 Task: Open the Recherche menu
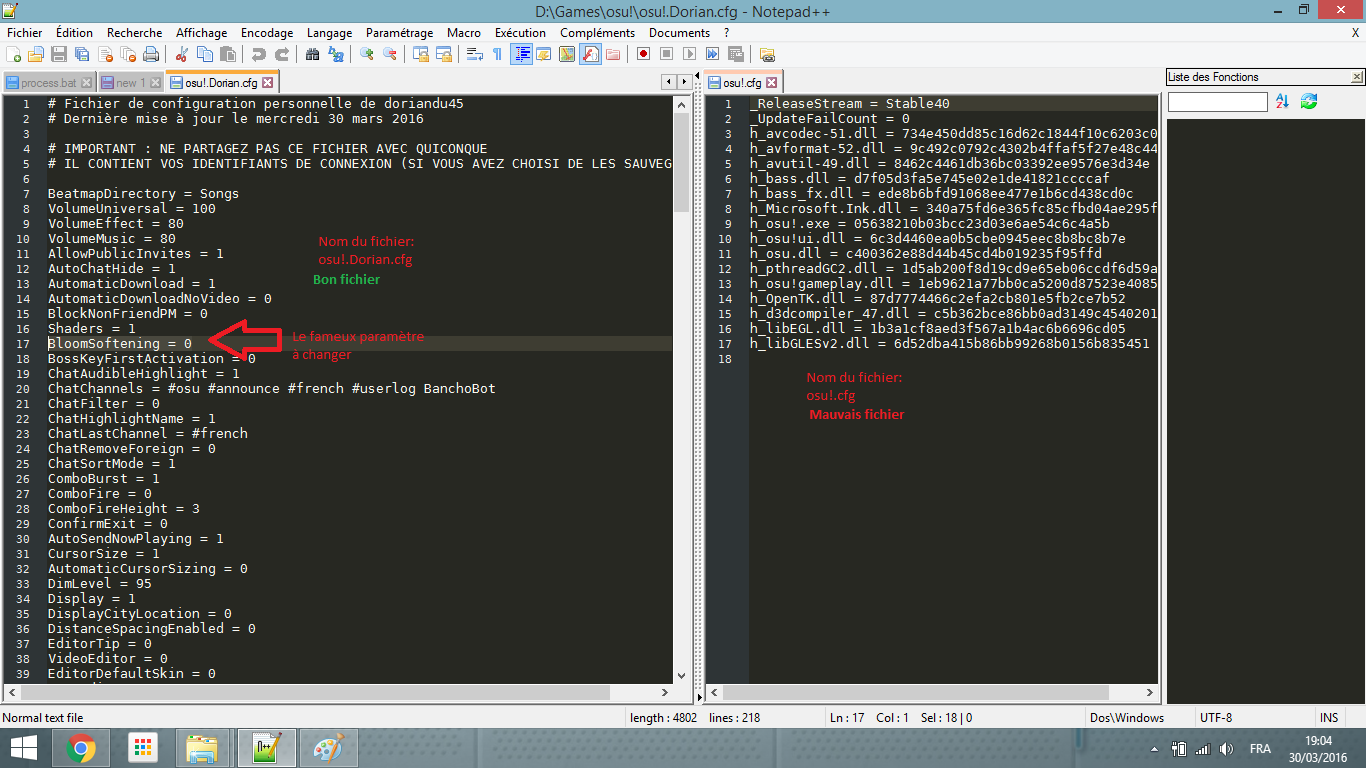(134, 33)
